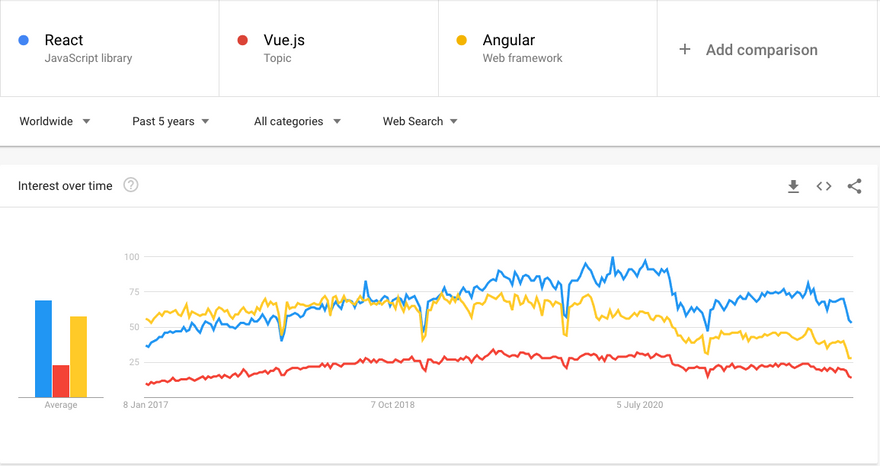Click the Add comparison text
Screen dimensions: 880x466
pyautogui.click(x=761, y=50)
